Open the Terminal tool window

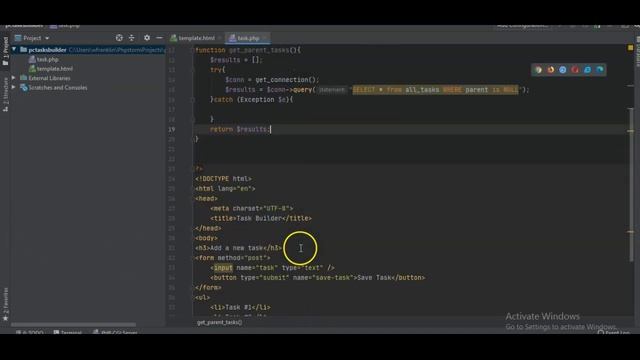click(x=68, y=332)
